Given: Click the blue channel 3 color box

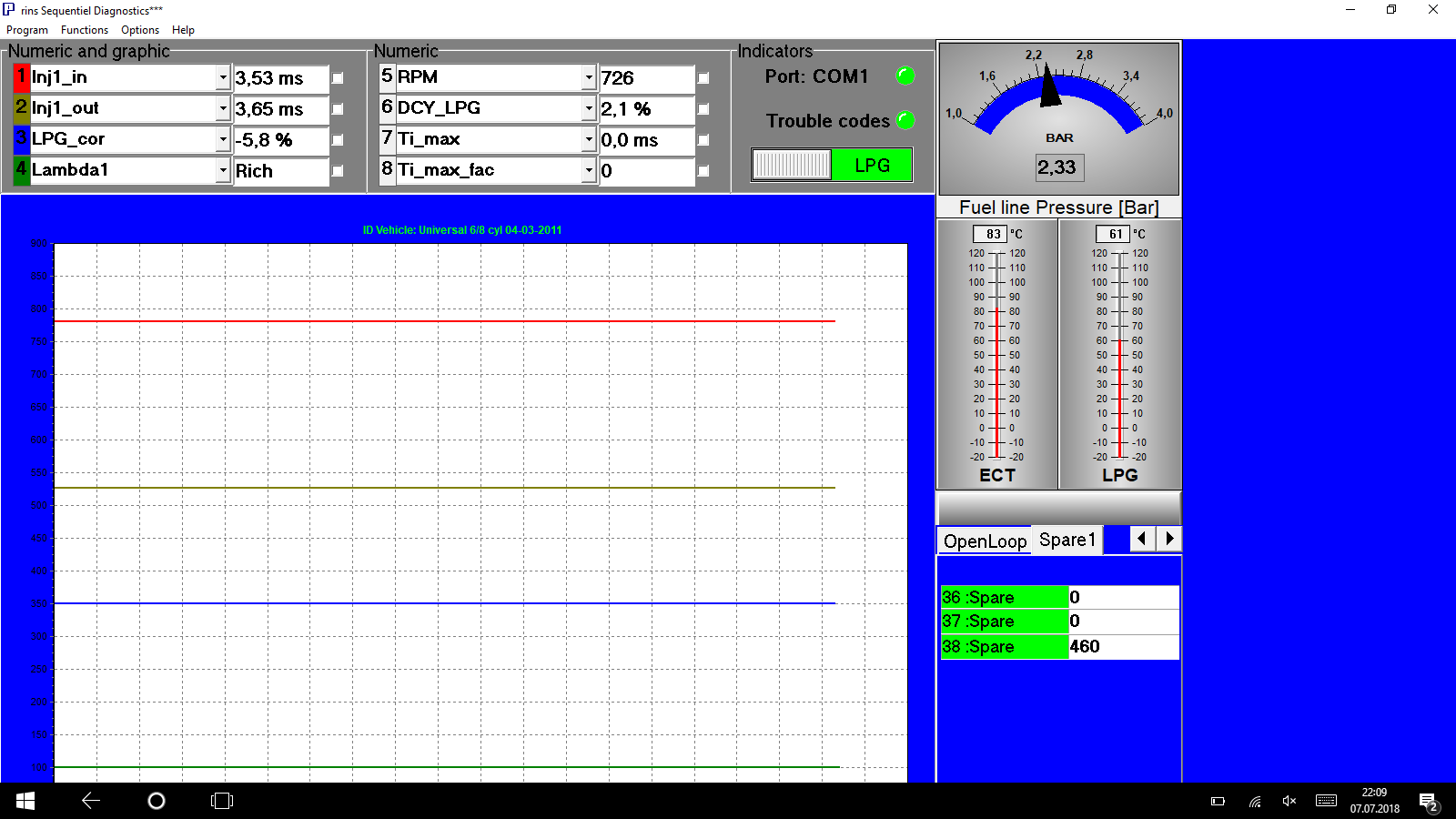Looking at the screenshot, I should [22, 139].
